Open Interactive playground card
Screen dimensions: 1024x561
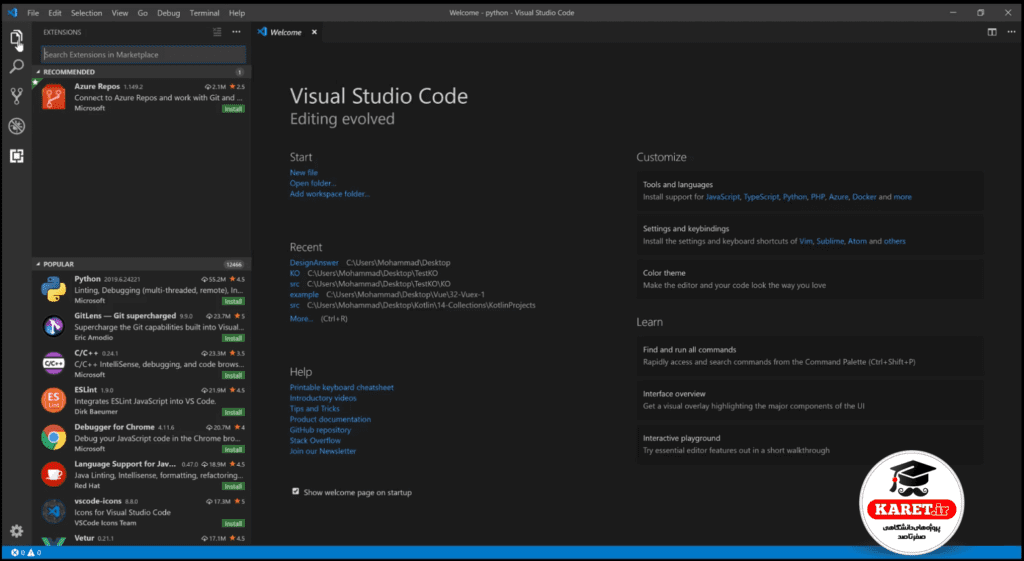pyautogui.click(x=810, y=444)
